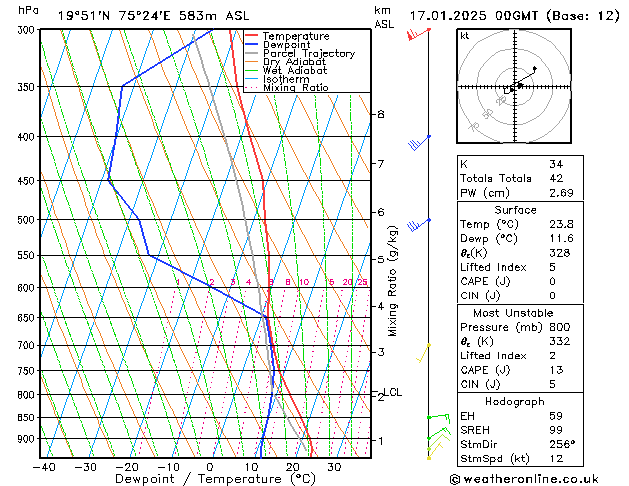Click the SREH value '99'
The height and width of the screenshot is (486, 629).
556,430
